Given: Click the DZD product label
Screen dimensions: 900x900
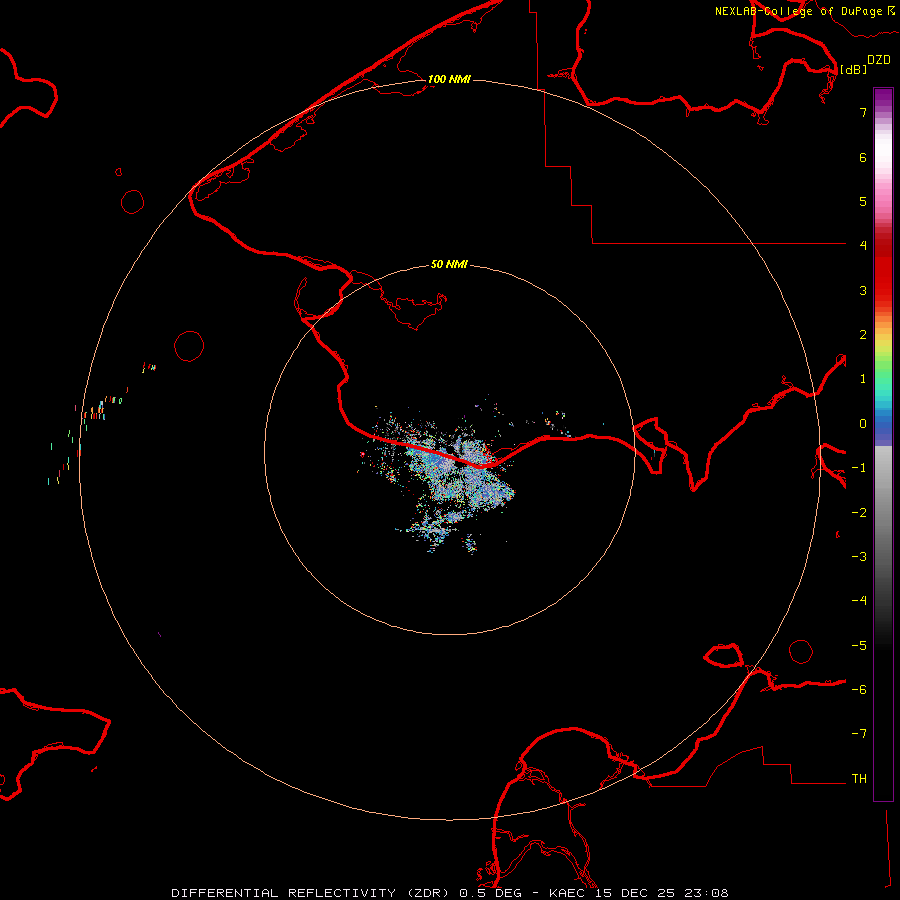Looking at the screenshot, I should pos(878,60).
